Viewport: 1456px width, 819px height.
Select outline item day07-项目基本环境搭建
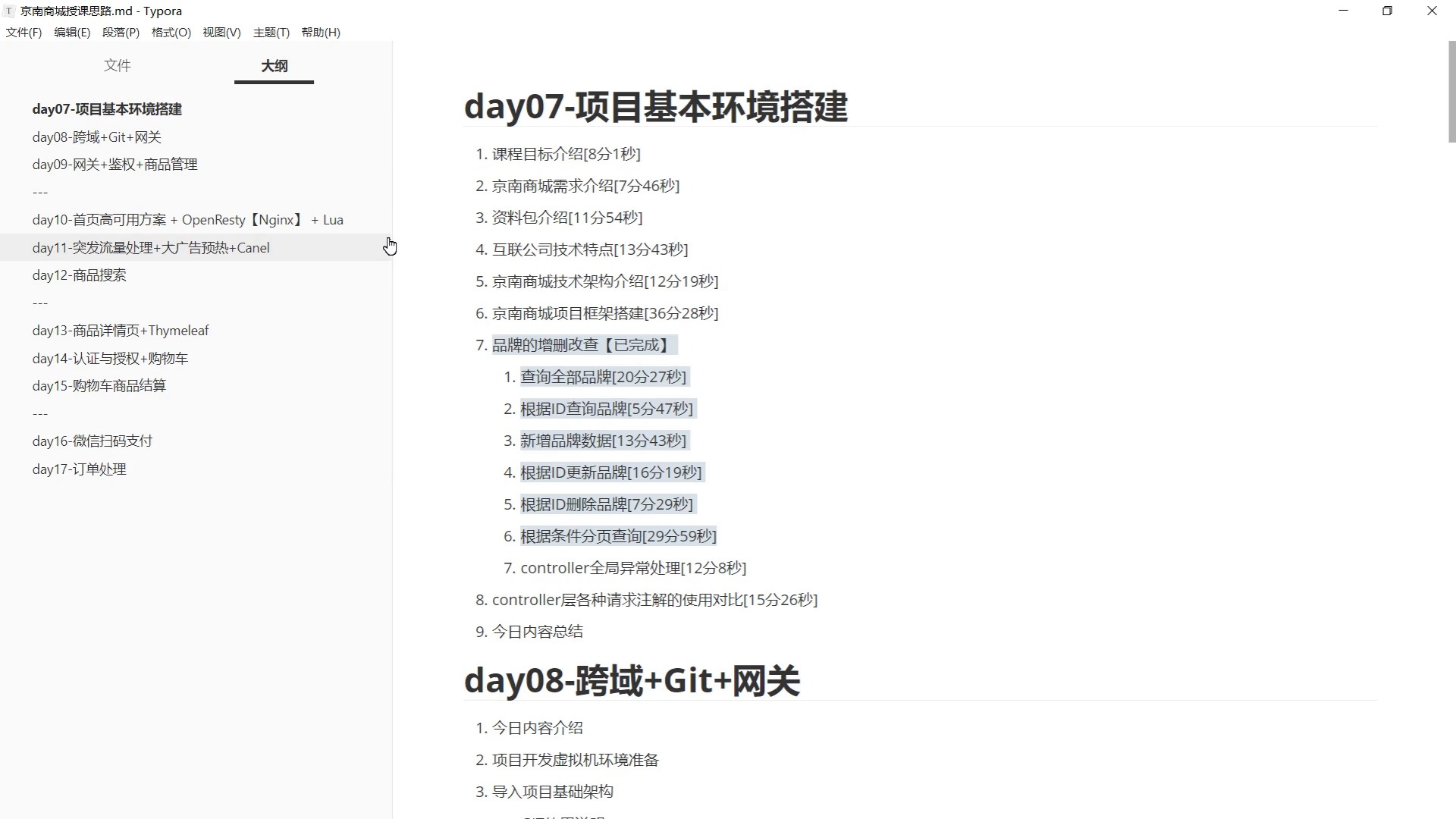coord(106,109)
